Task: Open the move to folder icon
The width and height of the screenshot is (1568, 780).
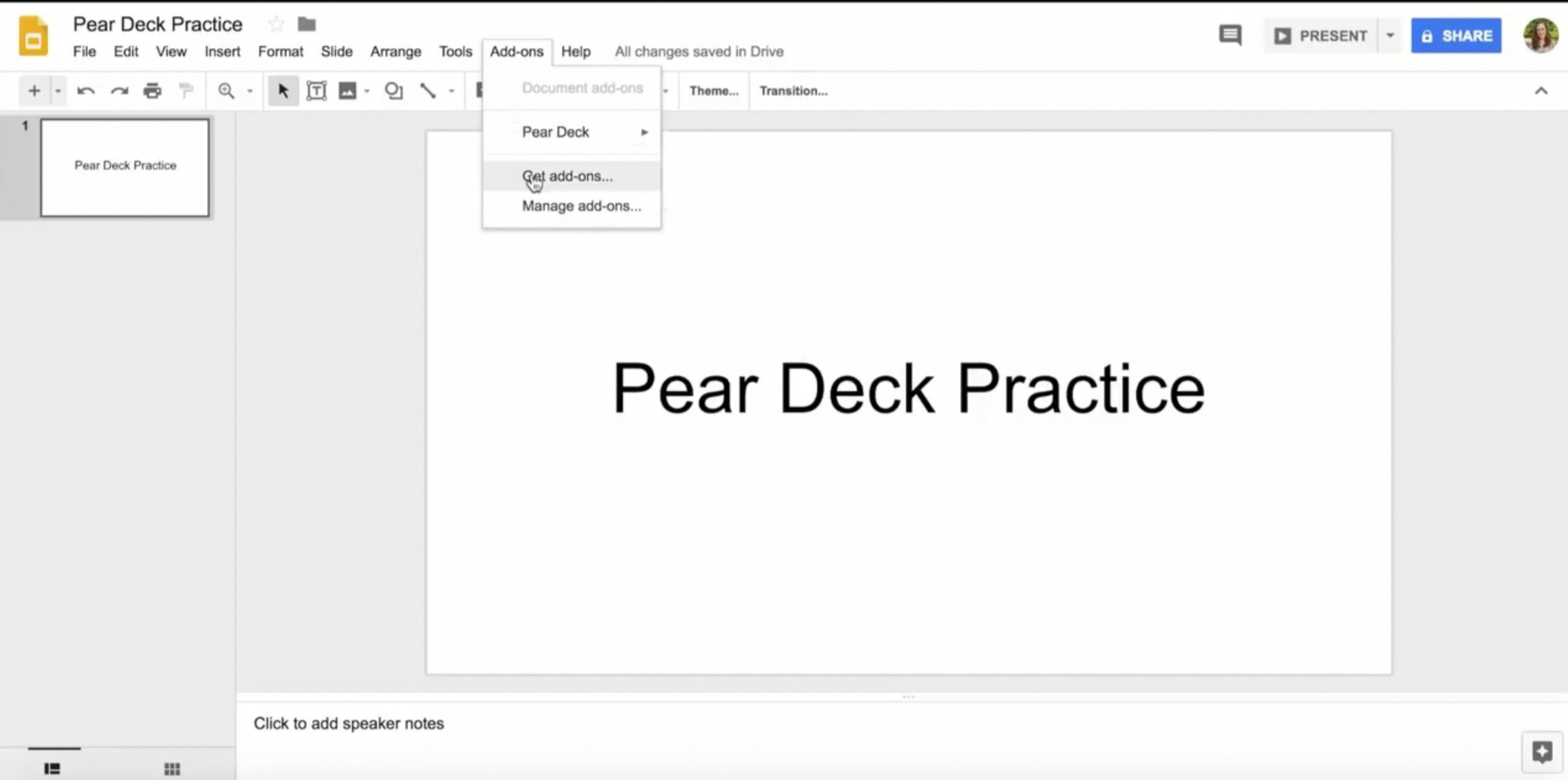Action: click(x=307, y=24)
